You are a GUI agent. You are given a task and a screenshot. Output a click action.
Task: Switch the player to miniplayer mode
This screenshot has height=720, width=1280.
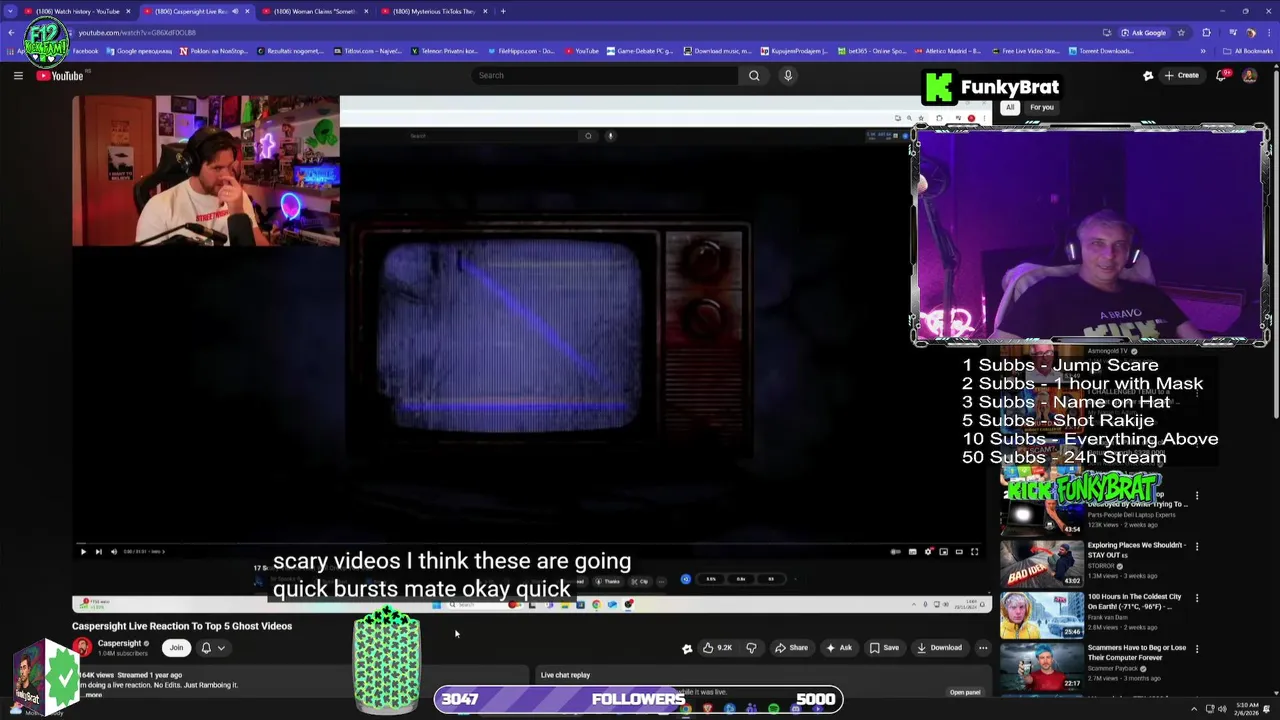click(943, 551)
